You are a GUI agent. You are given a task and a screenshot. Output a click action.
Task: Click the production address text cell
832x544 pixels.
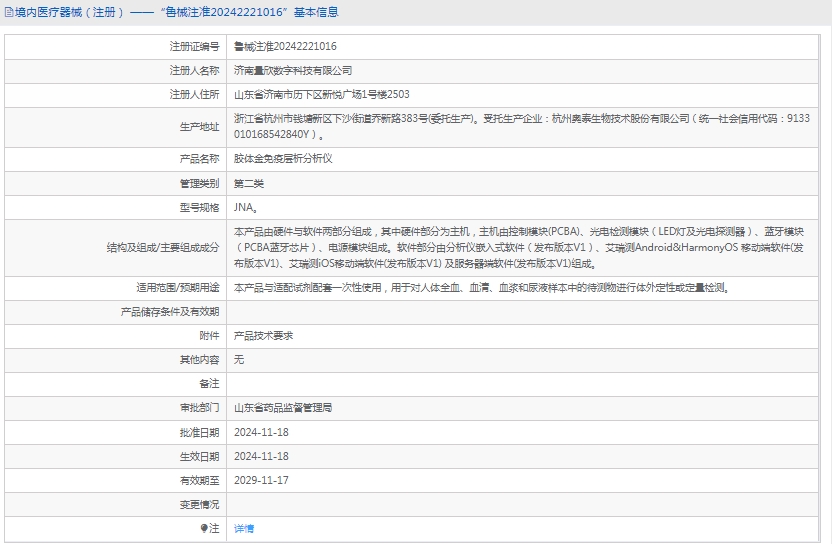click(x=520, y=126)
